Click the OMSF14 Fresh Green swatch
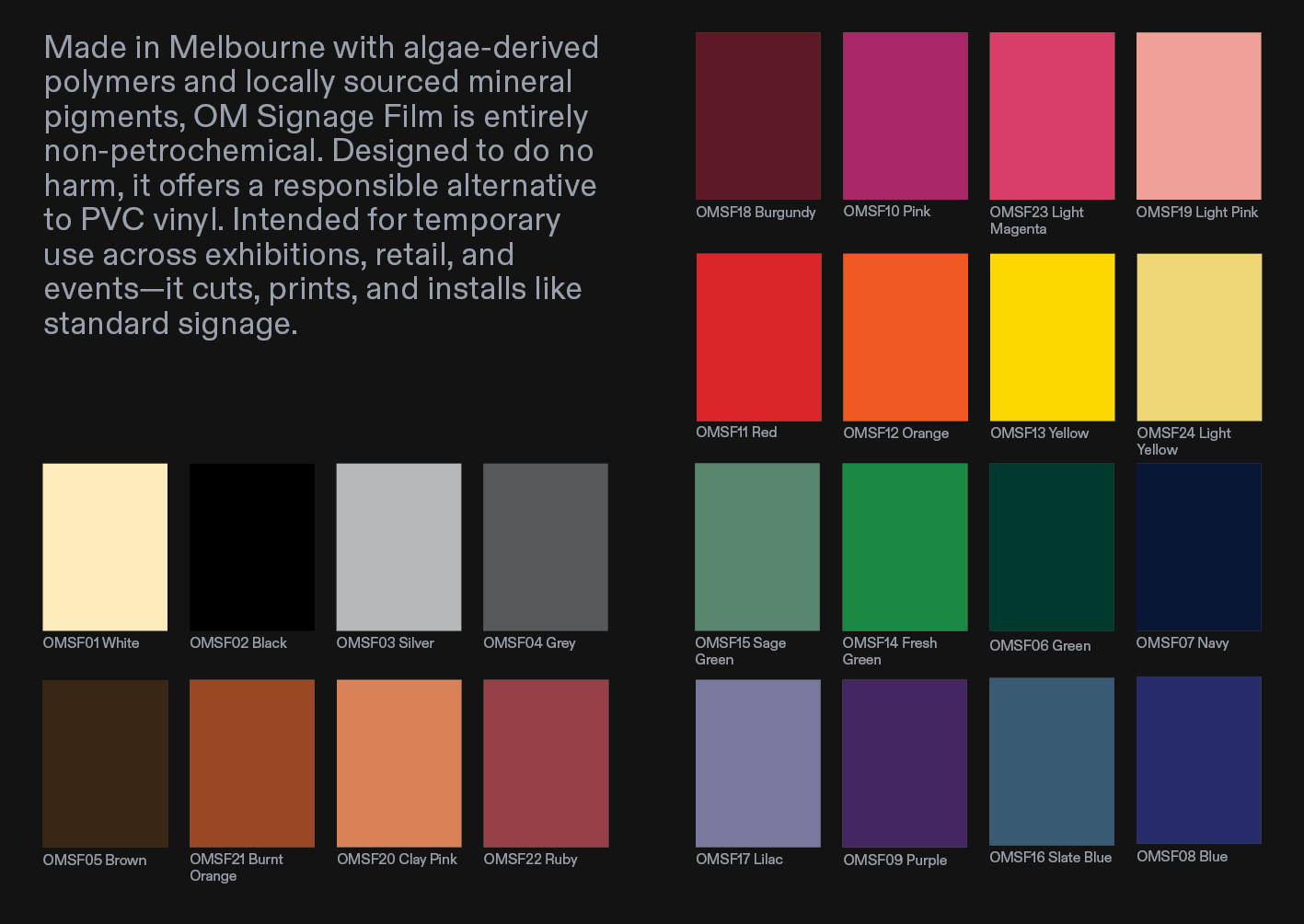Viewport: 1304px width, 924px height. [x=905, y=547]
